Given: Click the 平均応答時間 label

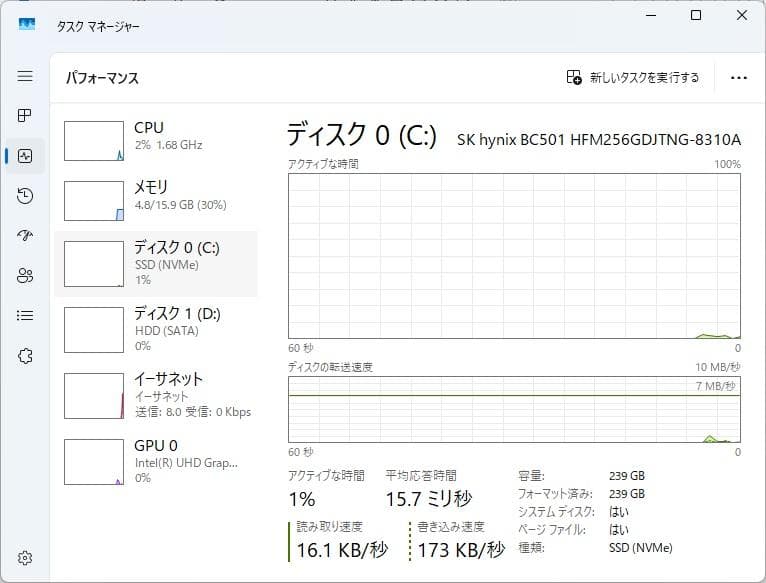Looking at the screenshot, I should [x=421, y=475].
